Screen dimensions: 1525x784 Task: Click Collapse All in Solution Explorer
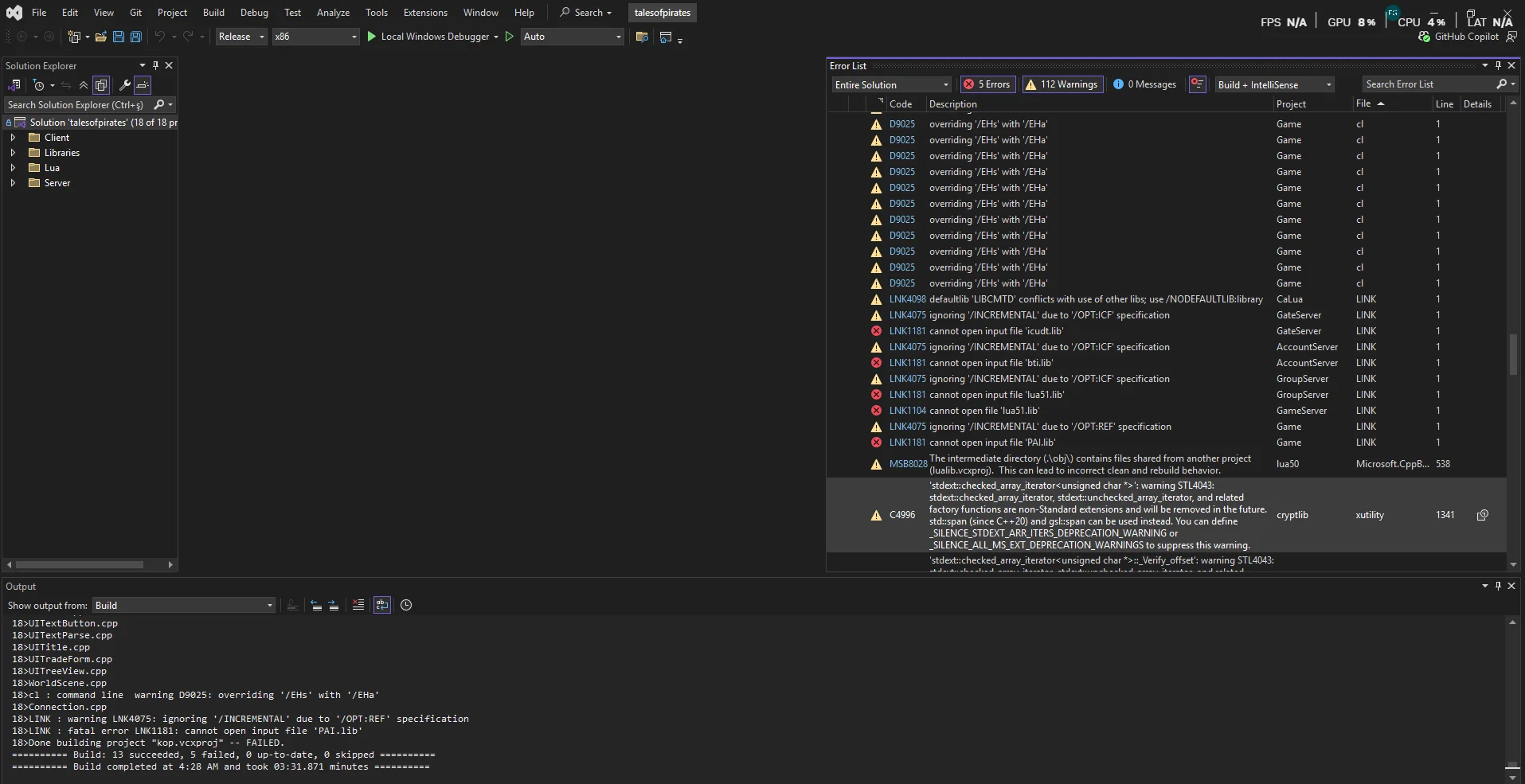[84, 85]
